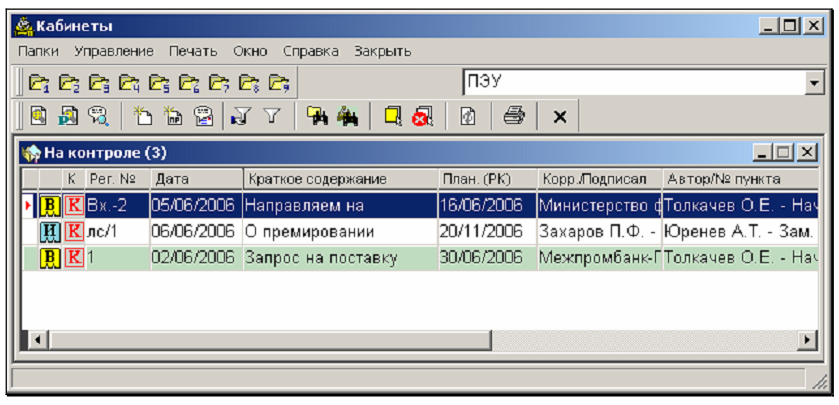Click the new document marked ПР icon
The image size is (839, 405).
[173, 116]
